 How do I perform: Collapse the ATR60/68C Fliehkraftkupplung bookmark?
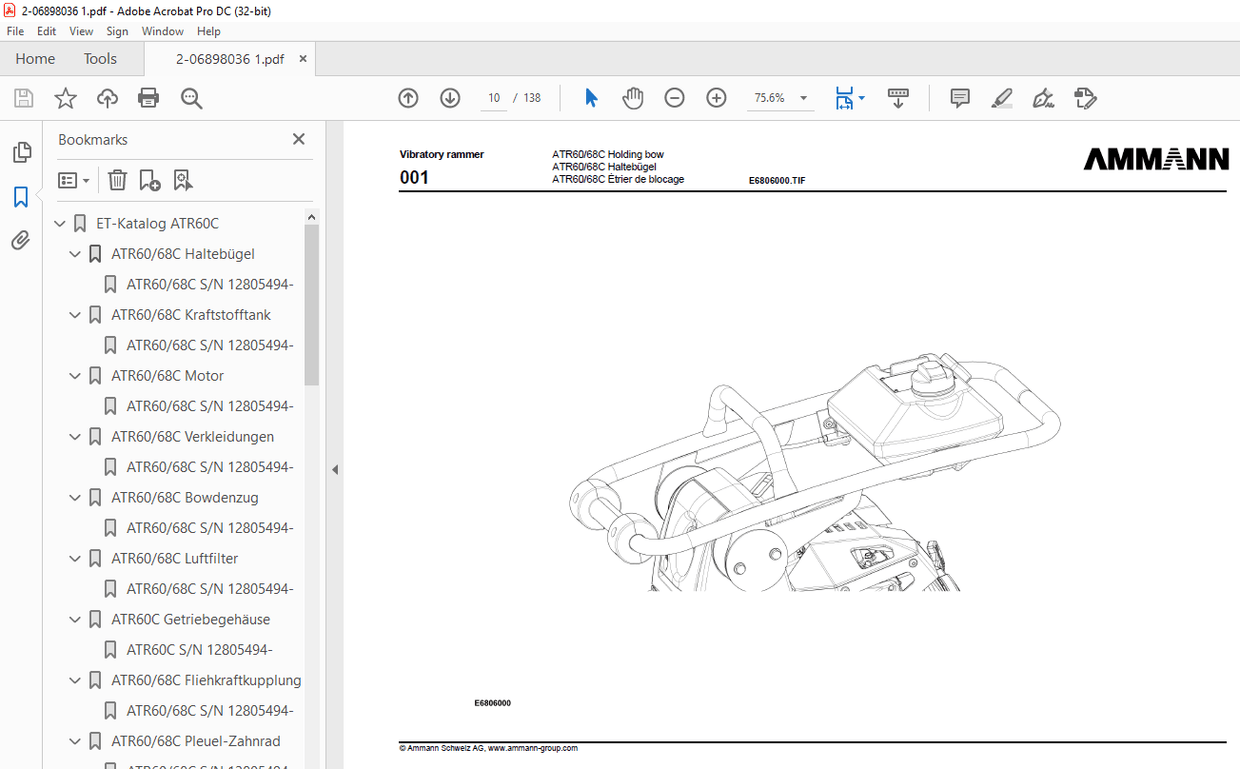pos(75,681)
